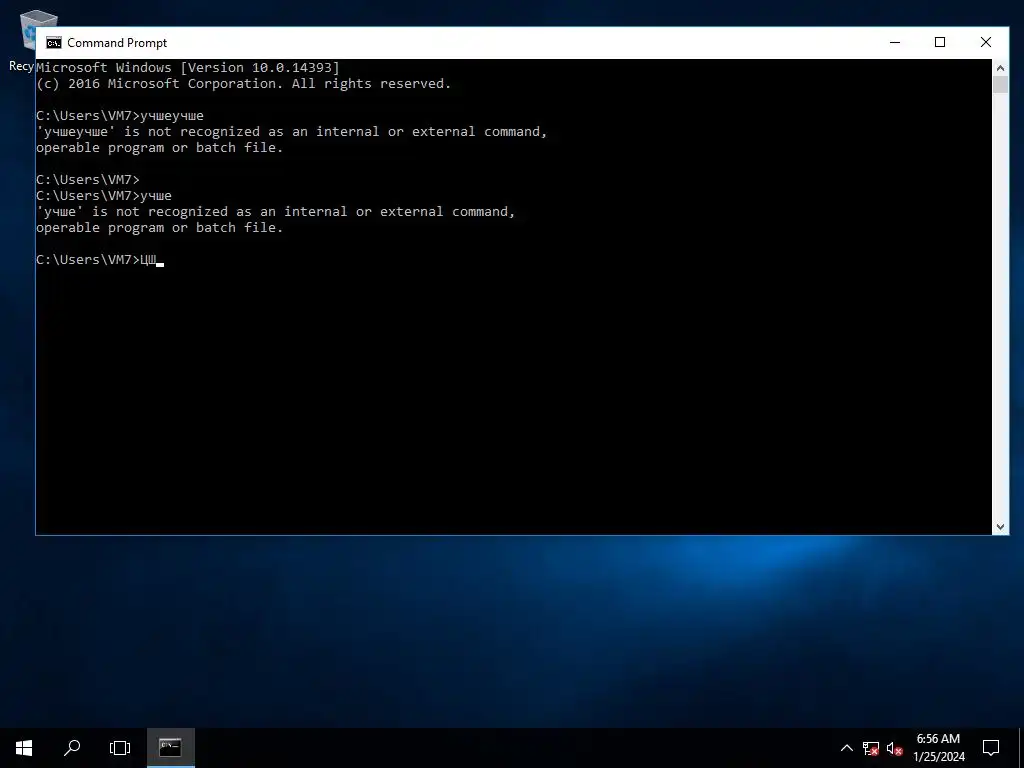Image resolution: width=1024 pixels, height=768 pixels.
Task: Open Task View on taskbar
Action: point(120,748)
